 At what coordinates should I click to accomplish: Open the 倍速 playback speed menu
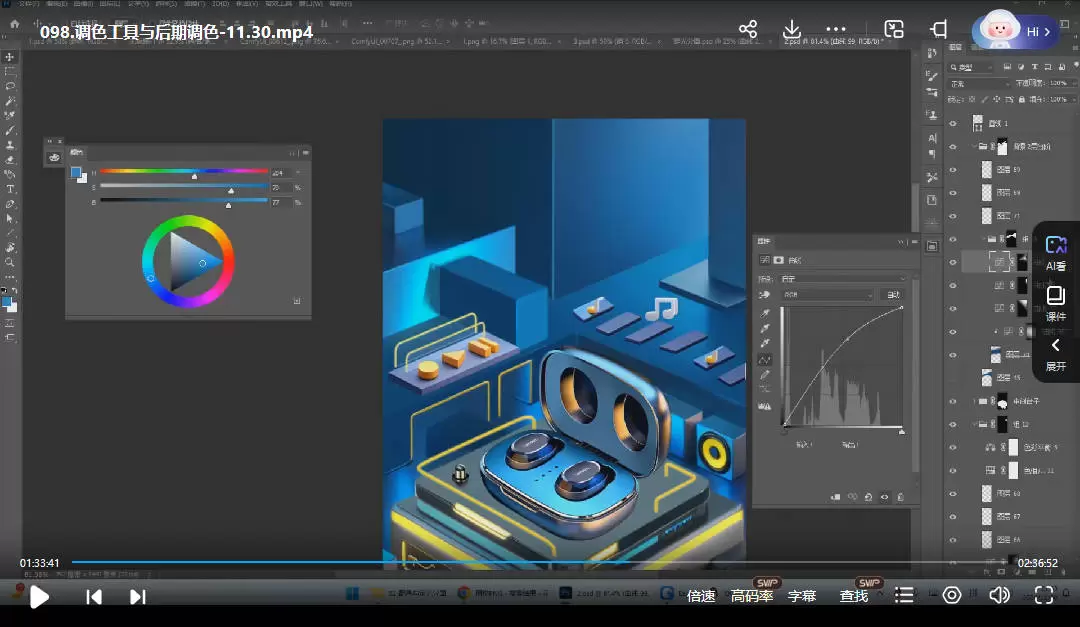click(x=701, y=596)
